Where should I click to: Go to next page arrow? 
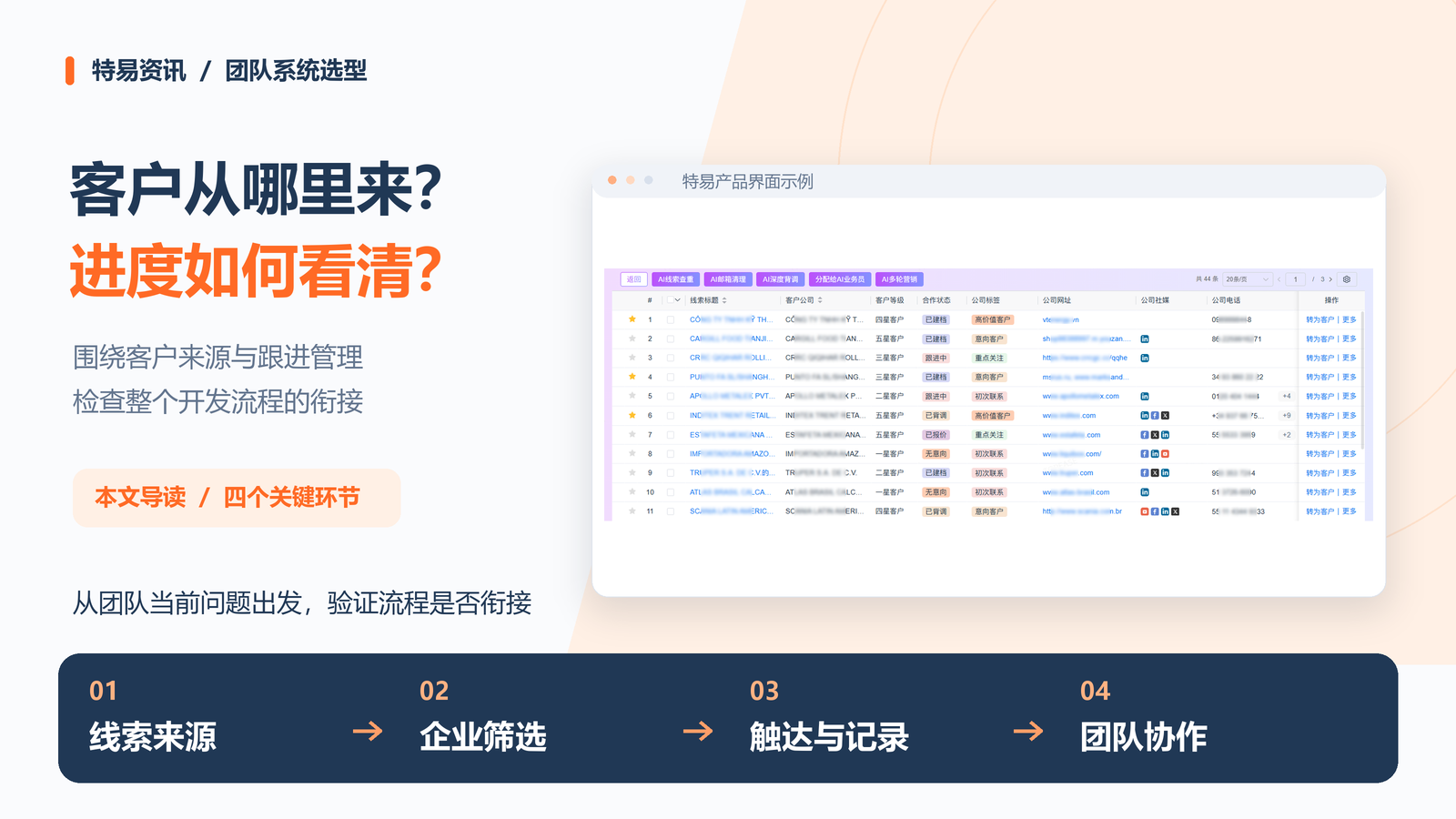click(x=1330, y=279)
